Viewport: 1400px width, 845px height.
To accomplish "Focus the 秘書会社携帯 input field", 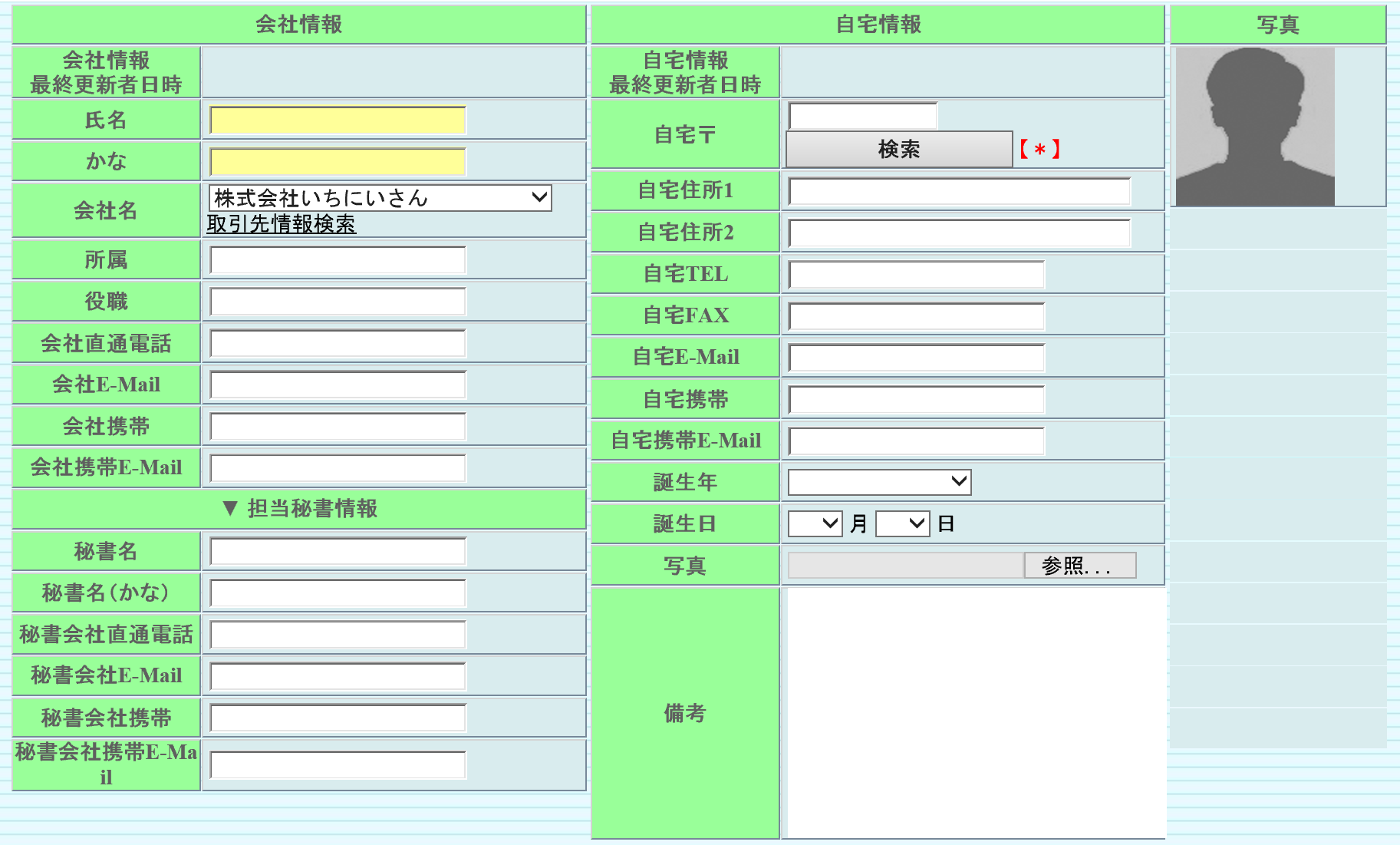I will pyautogui.click(x=338, y=718).
